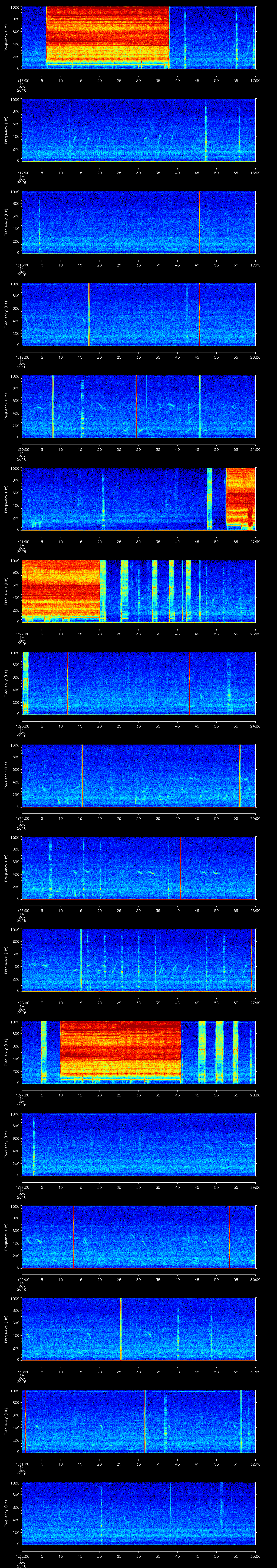Select the '1:19:00' start time label
The image size is (277, 1568).
click(x=22, y=357)
